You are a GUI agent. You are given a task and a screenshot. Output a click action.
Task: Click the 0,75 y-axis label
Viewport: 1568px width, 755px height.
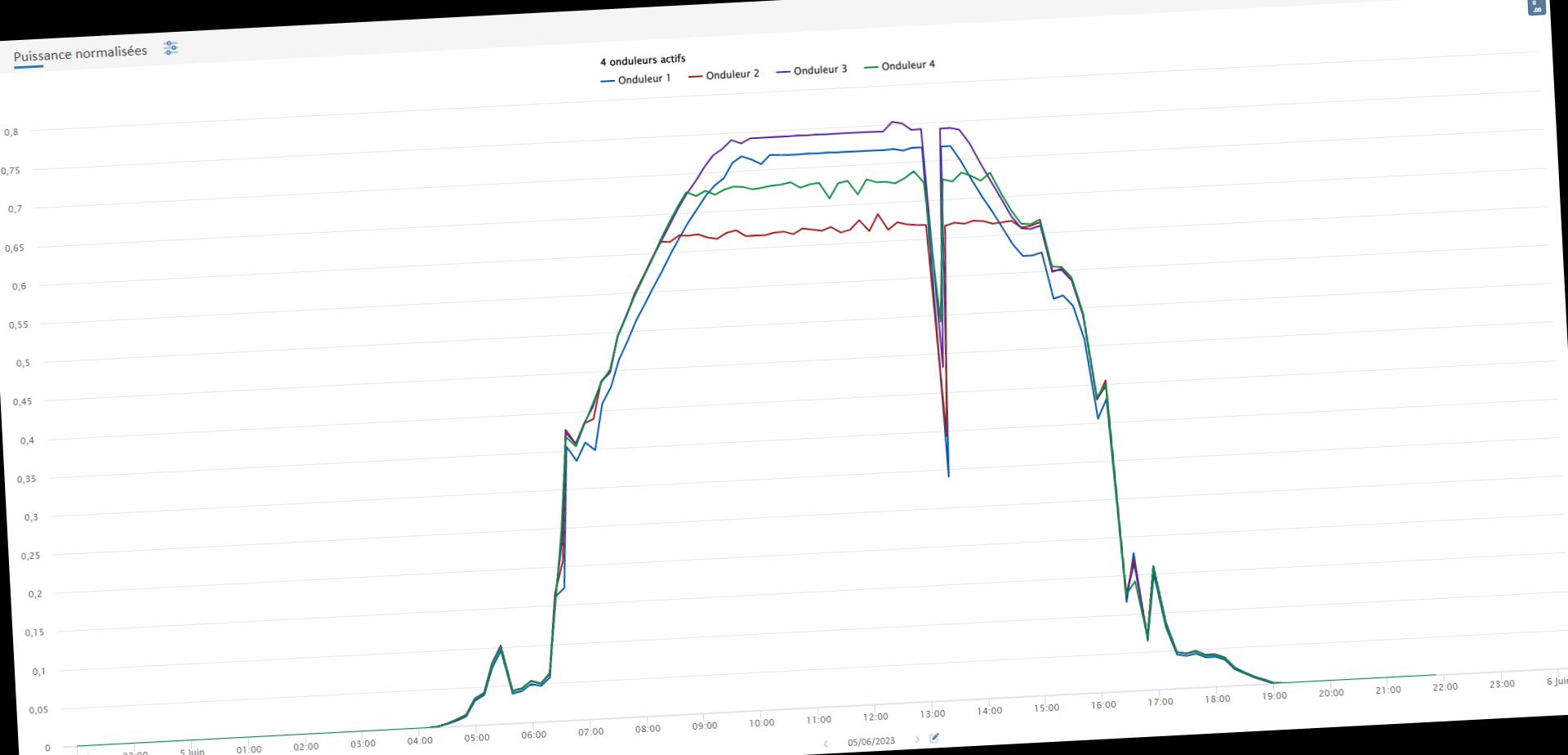point(11,171)
